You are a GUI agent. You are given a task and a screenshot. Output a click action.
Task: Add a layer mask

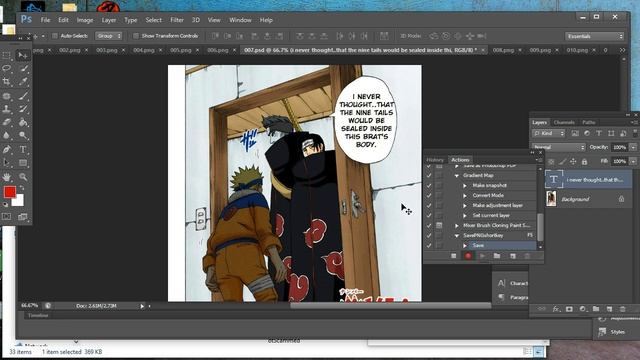pos(569,309)
